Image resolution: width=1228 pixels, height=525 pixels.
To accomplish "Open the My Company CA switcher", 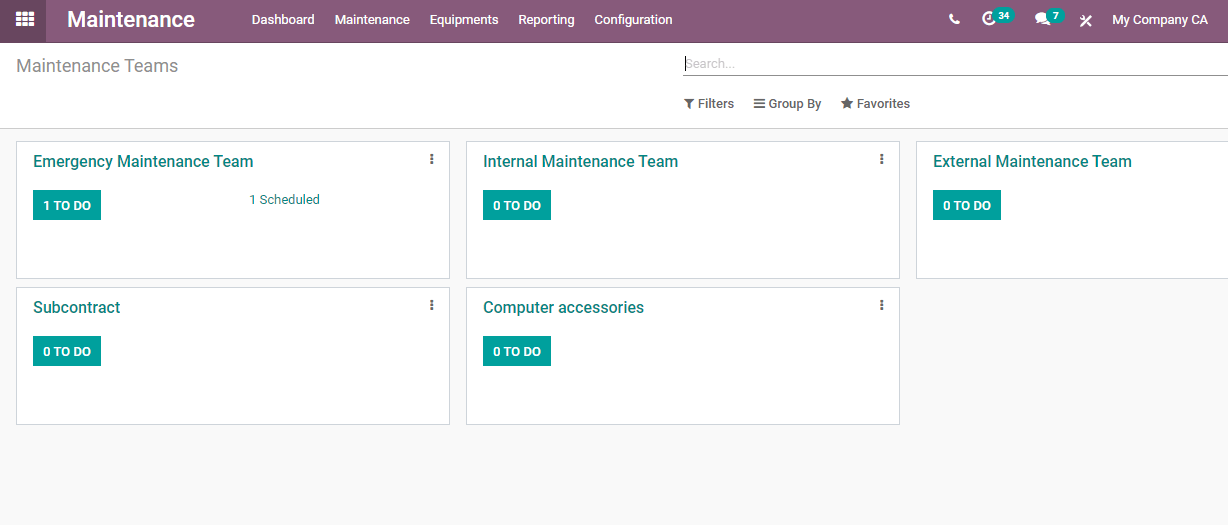I will click(x=1160, y=20).
